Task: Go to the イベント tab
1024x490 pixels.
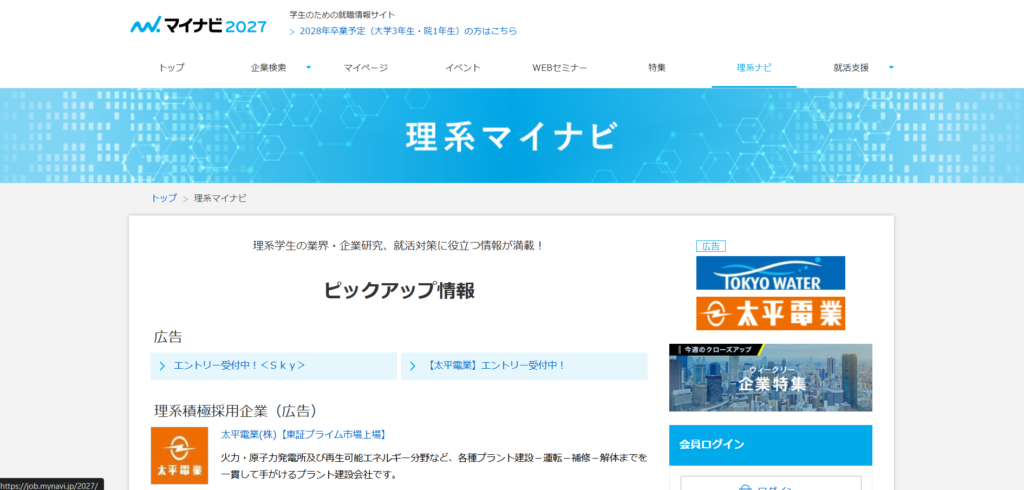Action: click(x=462, y=68)
